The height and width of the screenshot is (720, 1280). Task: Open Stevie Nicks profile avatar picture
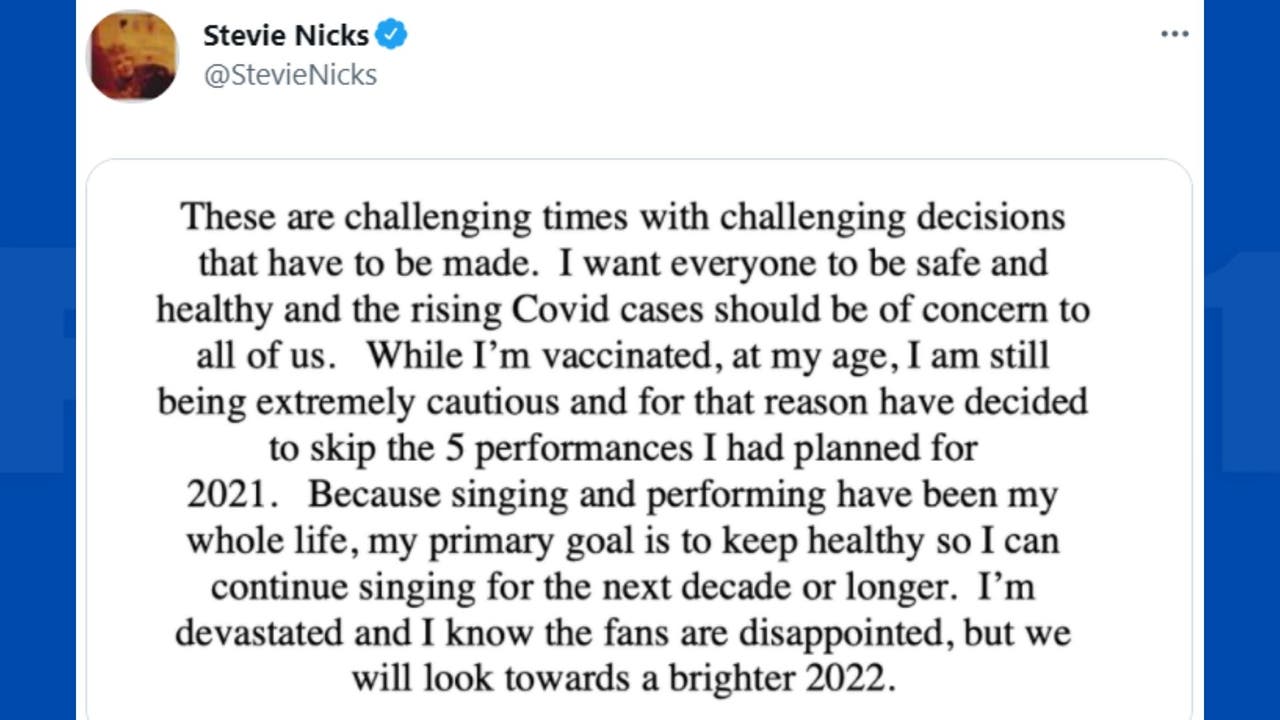(x=133, y=57)
